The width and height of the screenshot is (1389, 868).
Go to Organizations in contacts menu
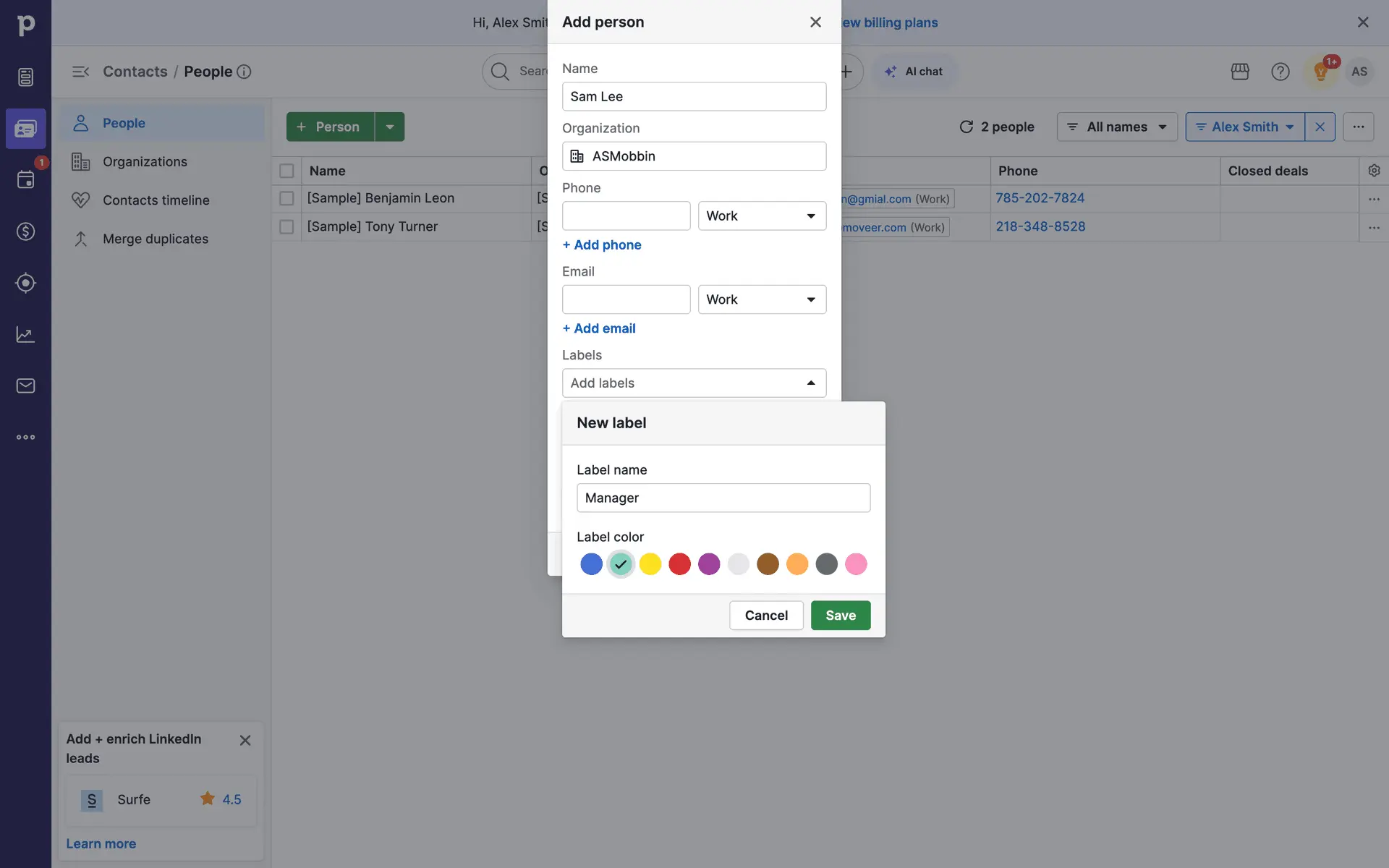point(145,162)
